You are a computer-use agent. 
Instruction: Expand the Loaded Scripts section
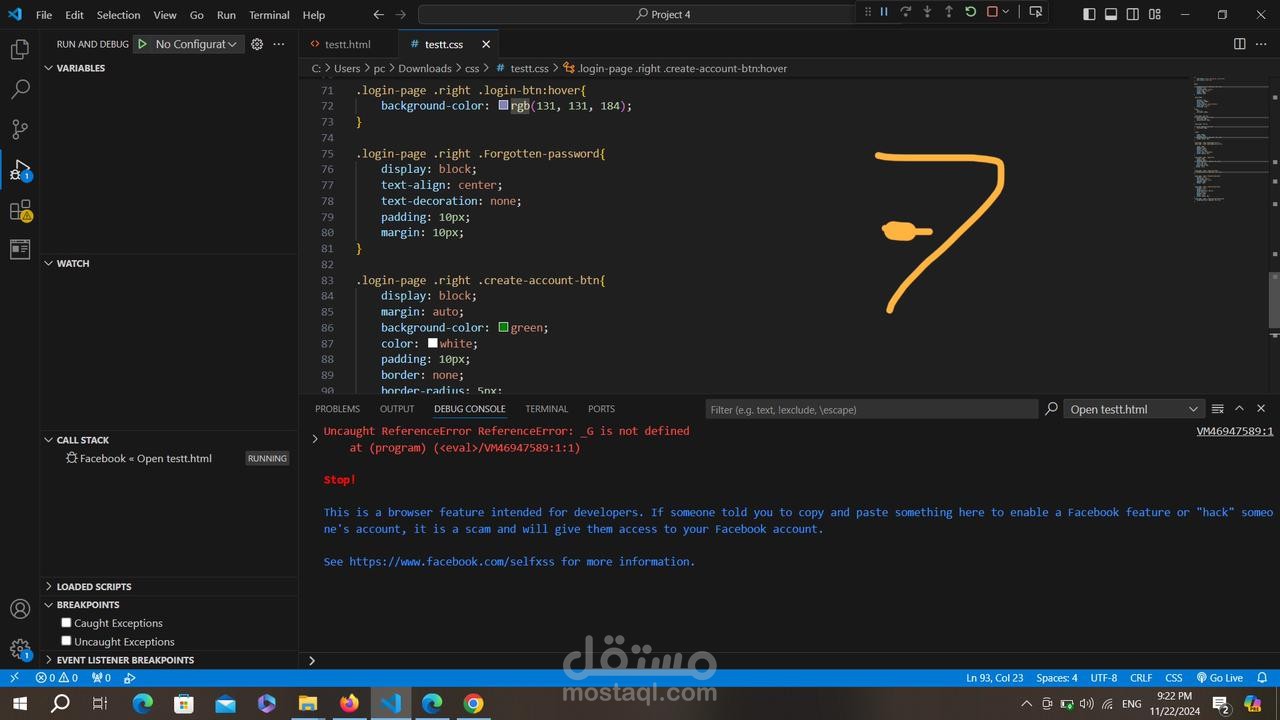point(93,587)
